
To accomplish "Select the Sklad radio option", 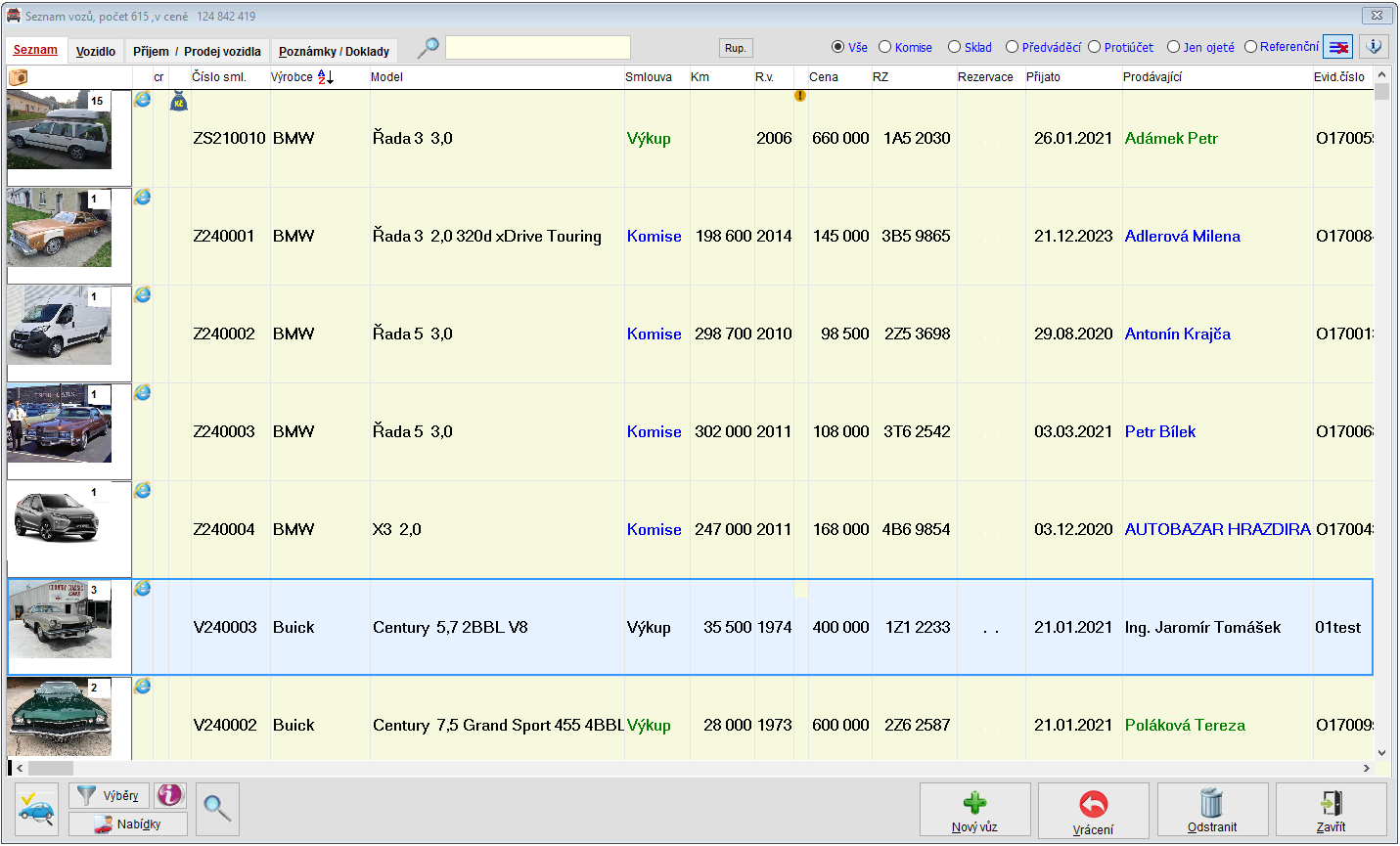I will tap(955, 47).
